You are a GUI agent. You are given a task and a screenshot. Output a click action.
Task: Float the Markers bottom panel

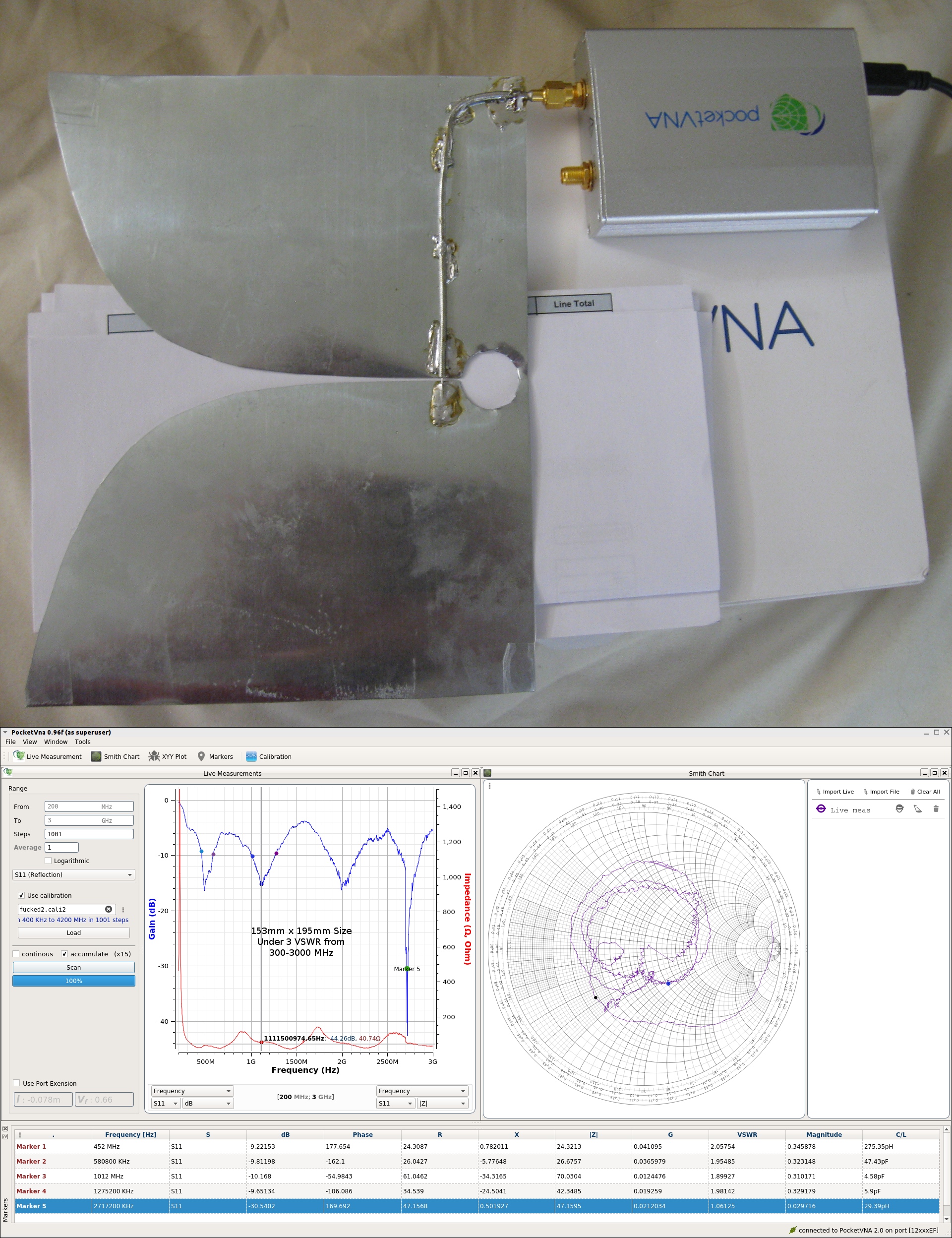point(5,1136)
